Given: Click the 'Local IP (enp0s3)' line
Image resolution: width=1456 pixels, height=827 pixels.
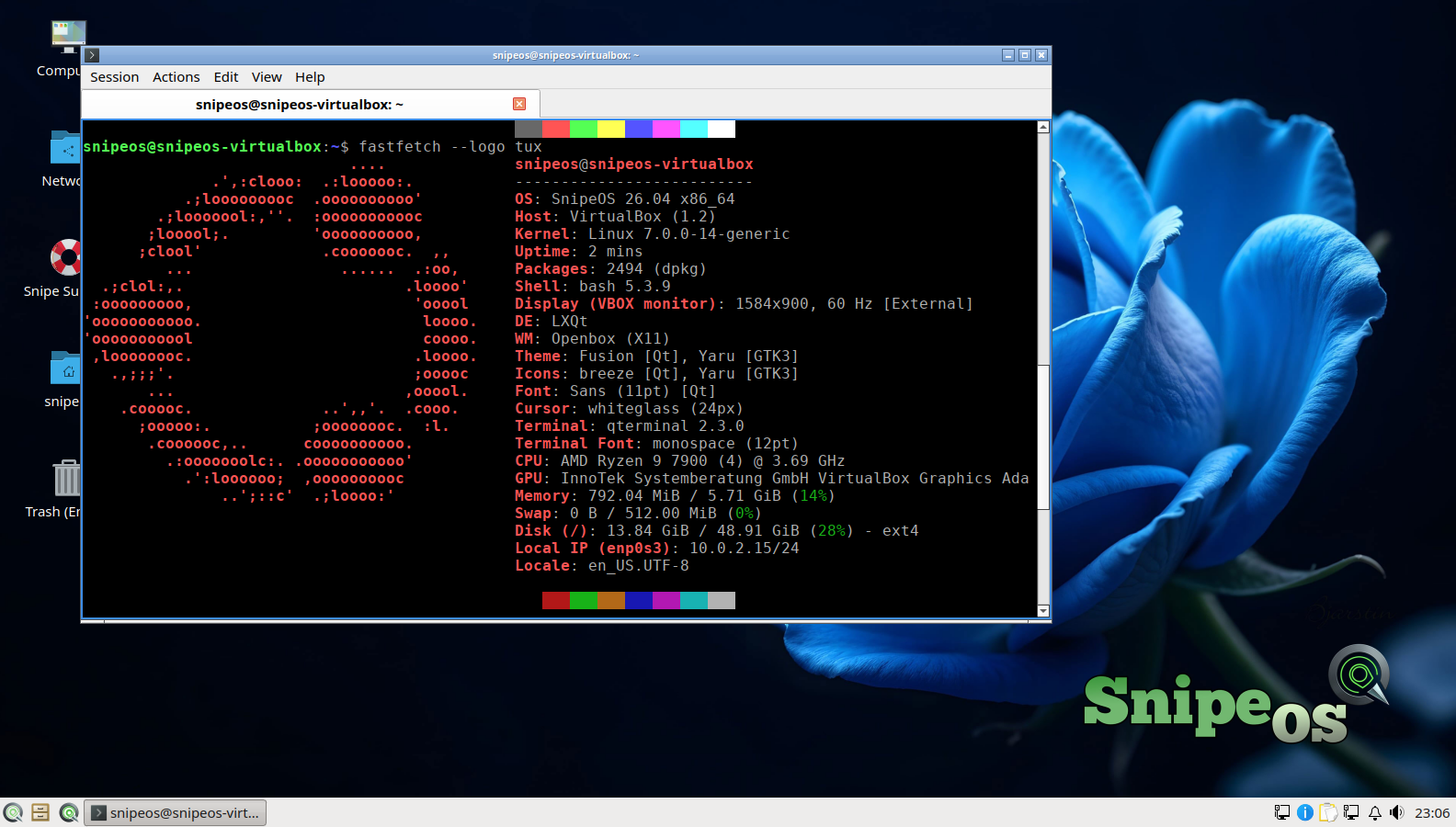Looking at the screenshot, I should pos(657,549).
